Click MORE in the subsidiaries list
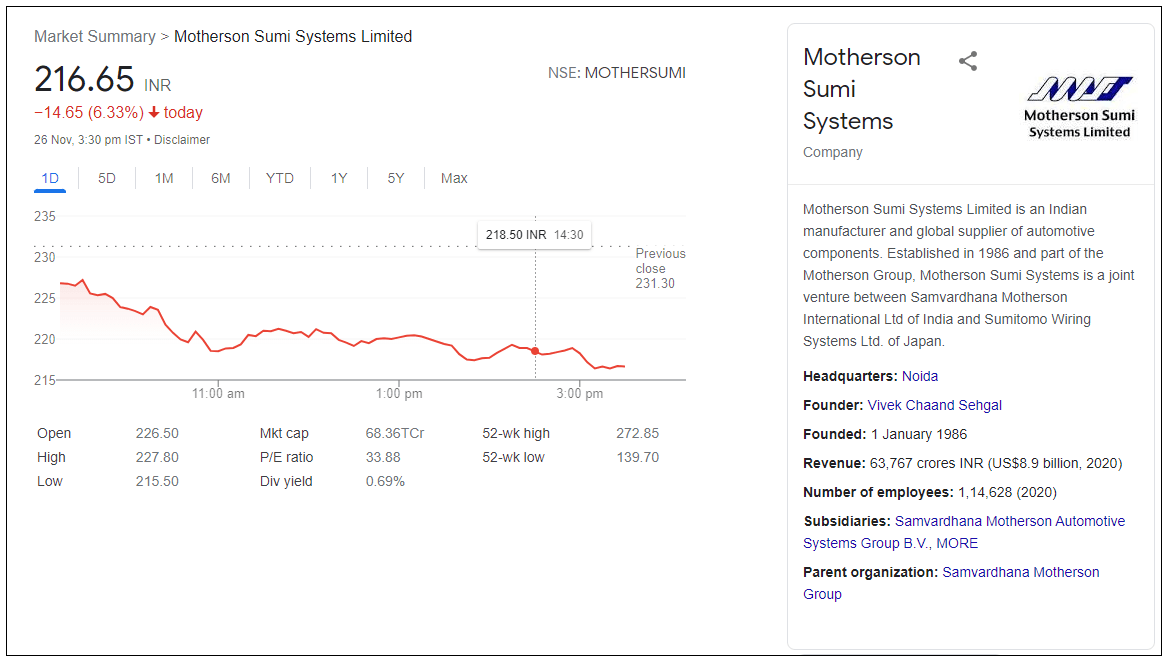1168x660 pixels. (957, 543)
